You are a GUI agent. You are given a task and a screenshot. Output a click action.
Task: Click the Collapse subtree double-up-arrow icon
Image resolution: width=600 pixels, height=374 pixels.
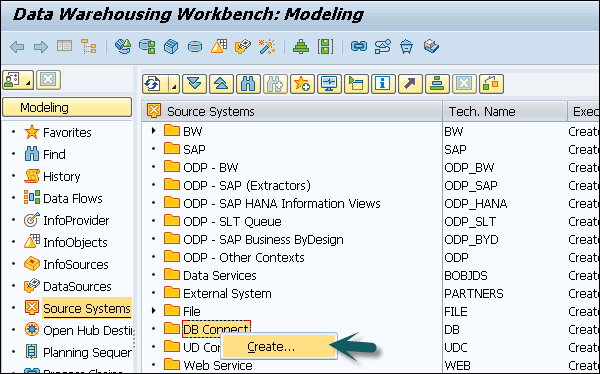tap(221, 83)
